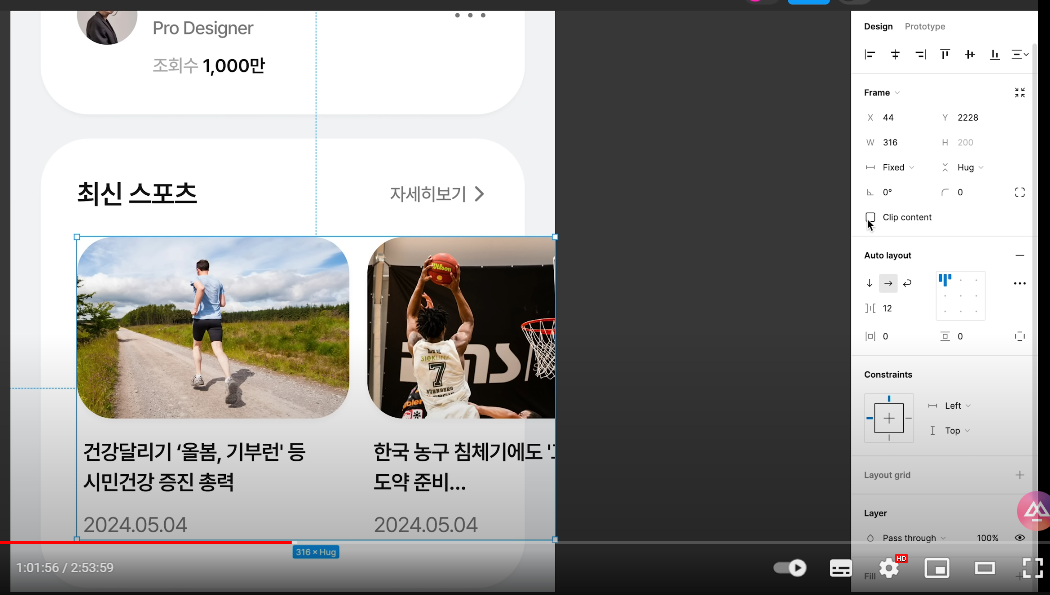Screen dimensions: 1050x595
Task: Open the Frame type dropdown
Action: (882, 92)
